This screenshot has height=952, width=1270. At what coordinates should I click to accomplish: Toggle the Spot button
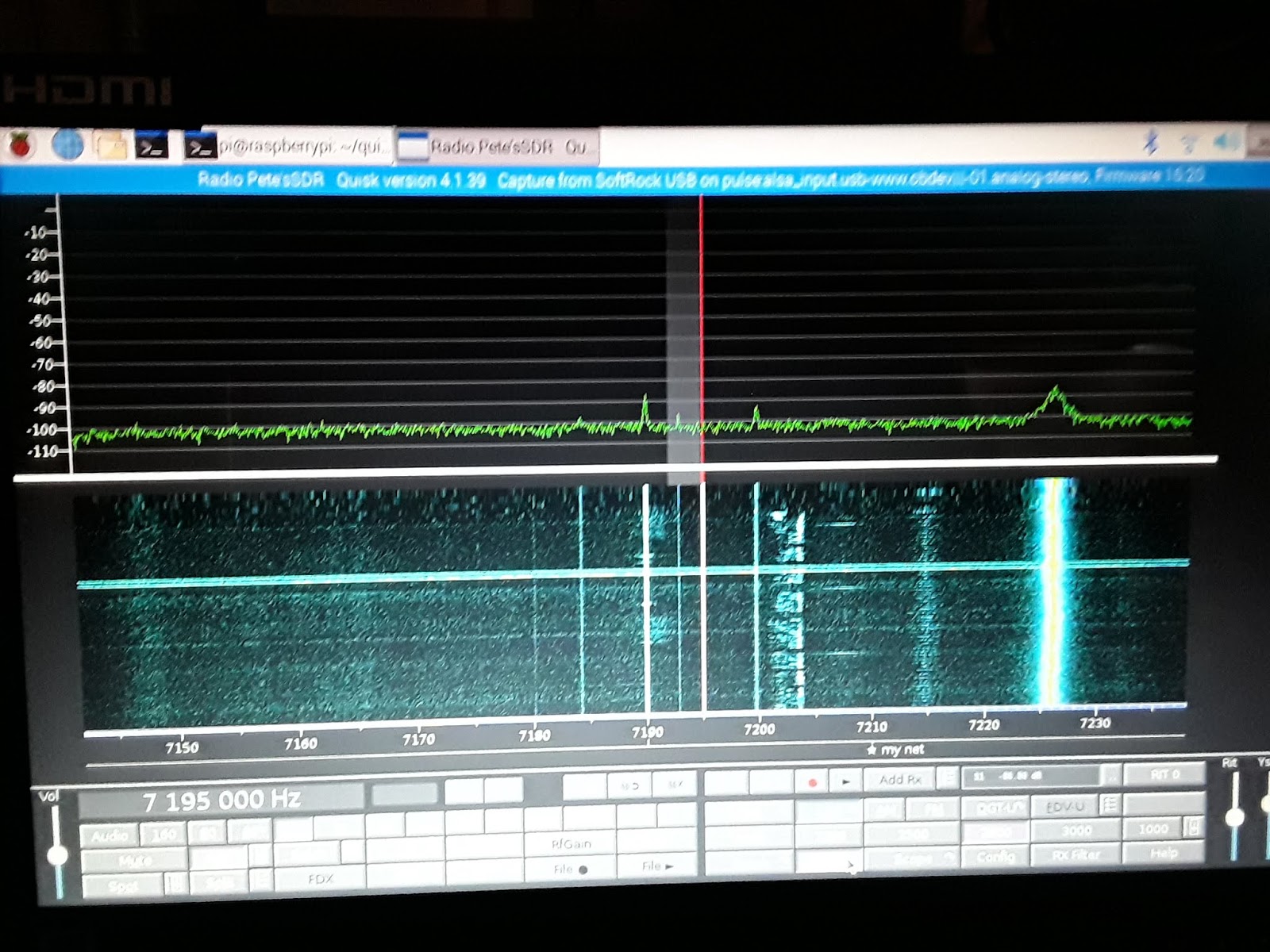click(124, 882)
